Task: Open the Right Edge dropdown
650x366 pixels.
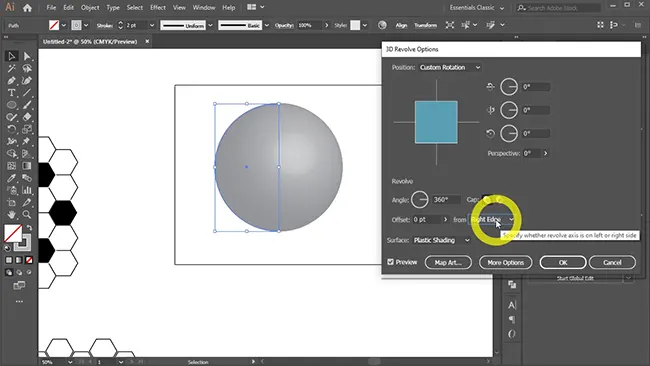Action: pos(492,219)
